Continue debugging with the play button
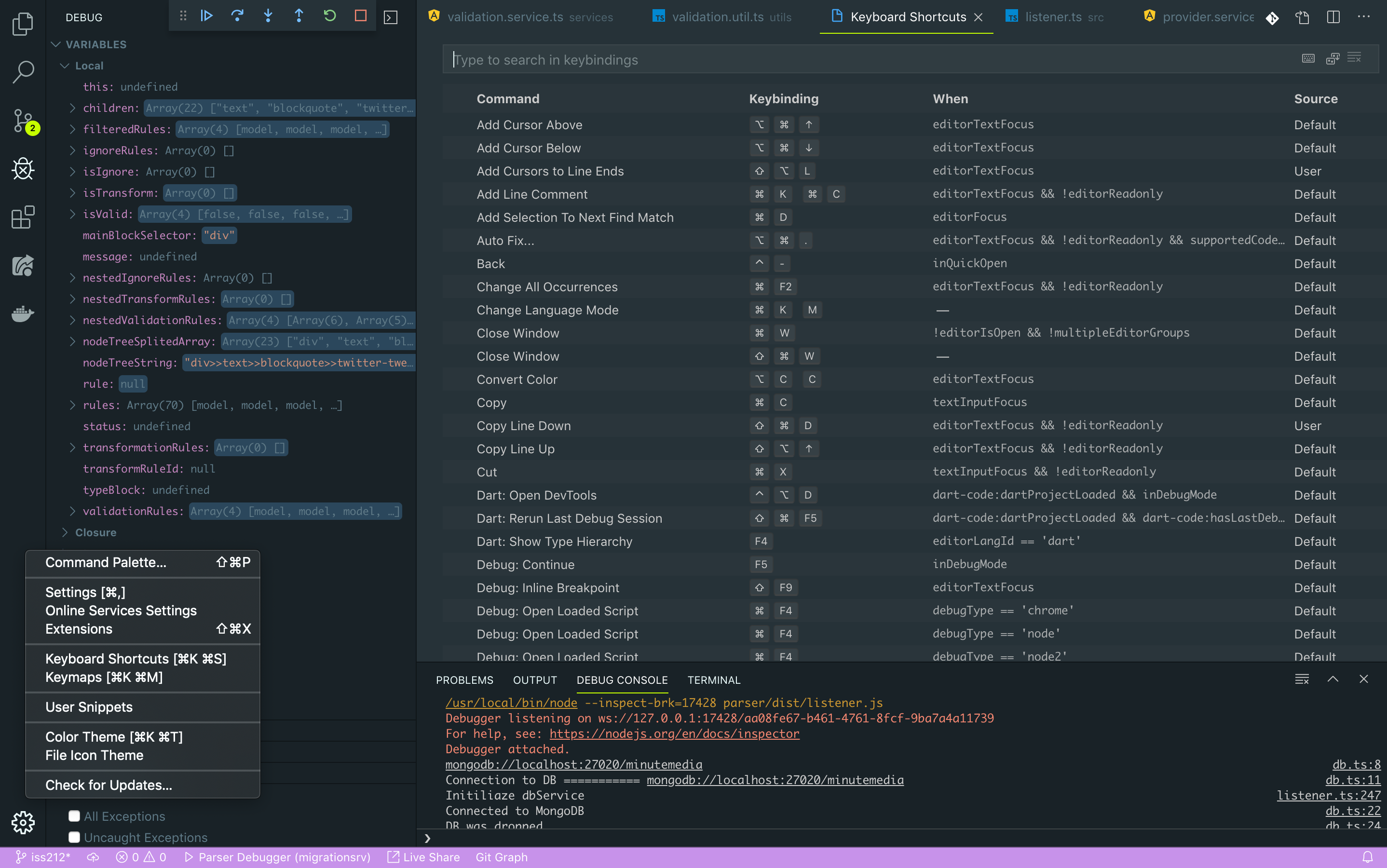The height and width of the screenshot is (868, 1387). point(207,16)
